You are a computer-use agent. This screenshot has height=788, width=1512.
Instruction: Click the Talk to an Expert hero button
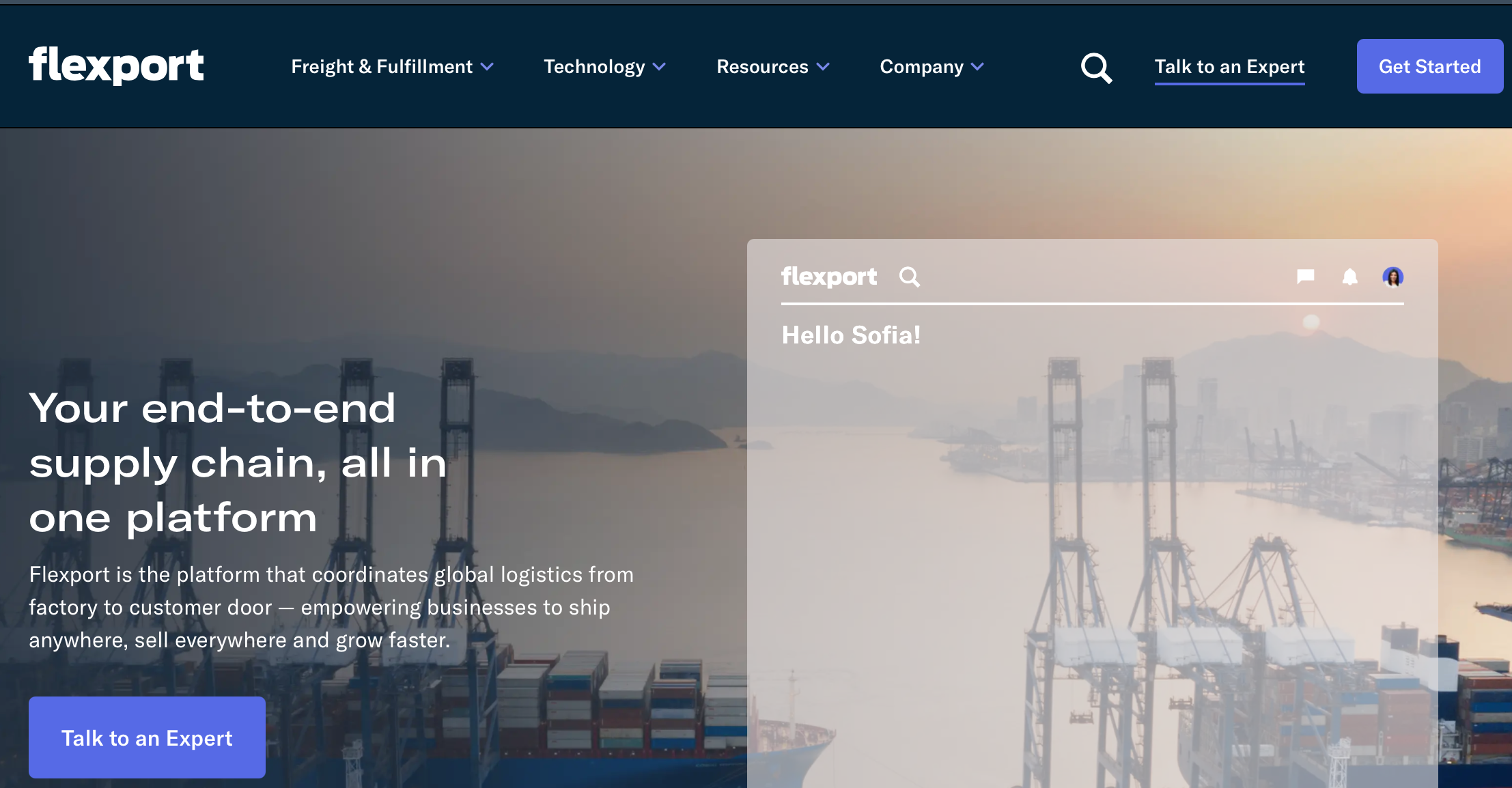click(x=147, y=737)
